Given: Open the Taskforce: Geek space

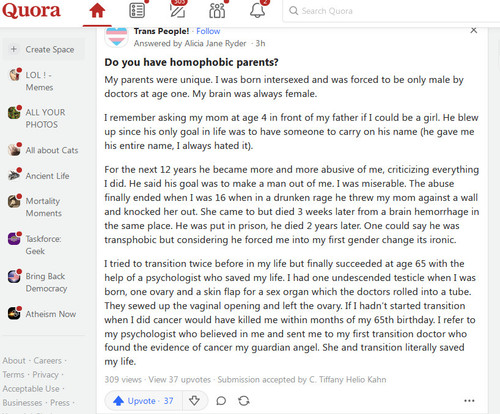Looking at the screenshot, I should point(36,245).
